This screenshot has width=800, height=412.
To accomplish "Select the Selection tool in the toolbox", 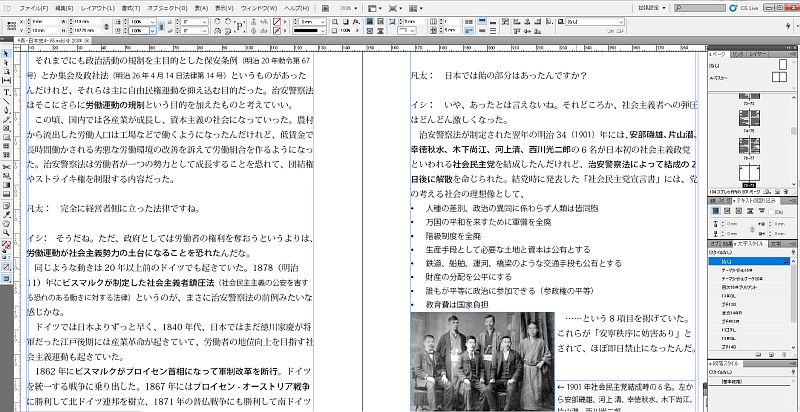I will [6, 52].
